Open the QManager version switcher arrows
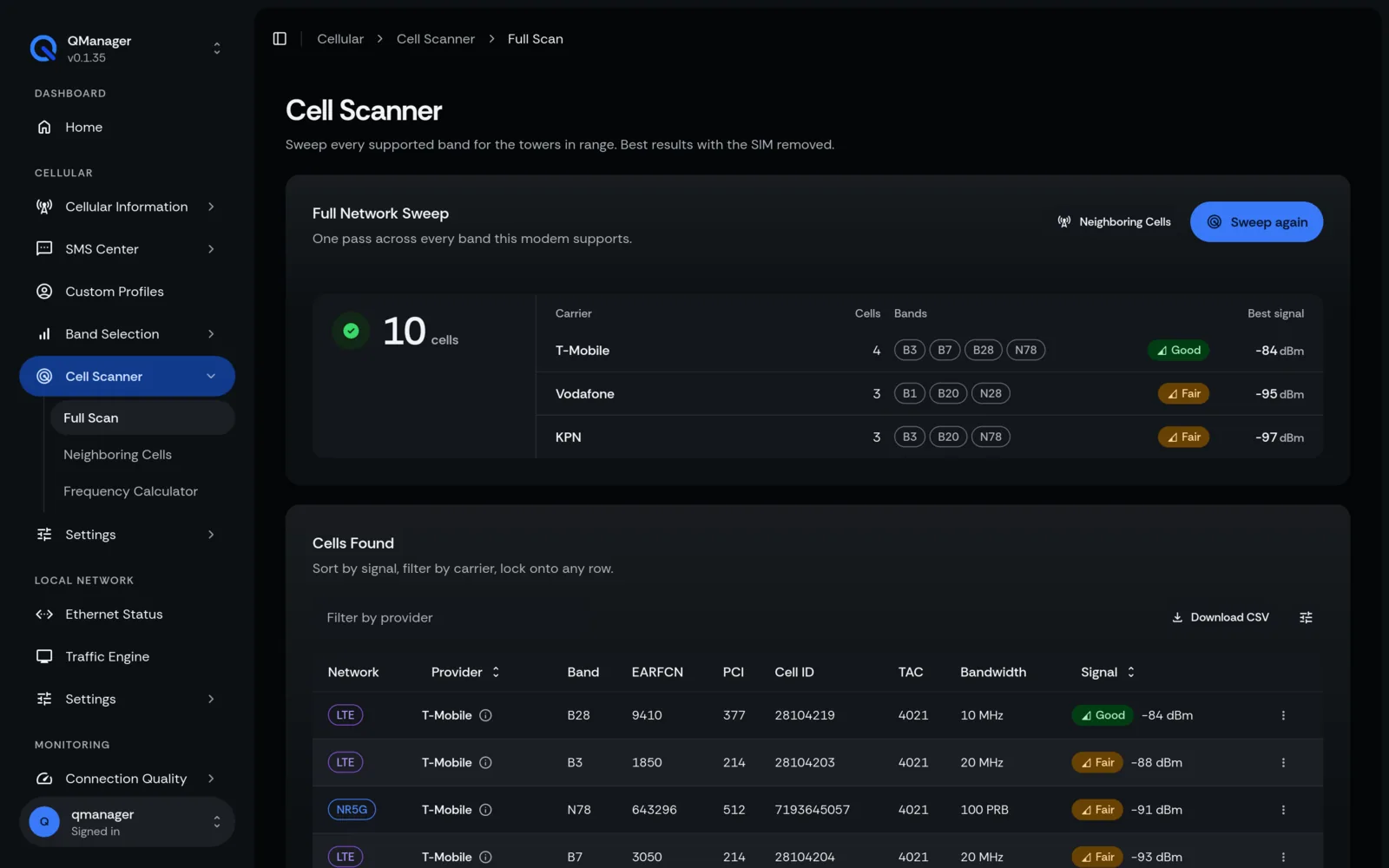This screenshot has width=1389, height=868. pyautogui.click(x=217, y=49)
